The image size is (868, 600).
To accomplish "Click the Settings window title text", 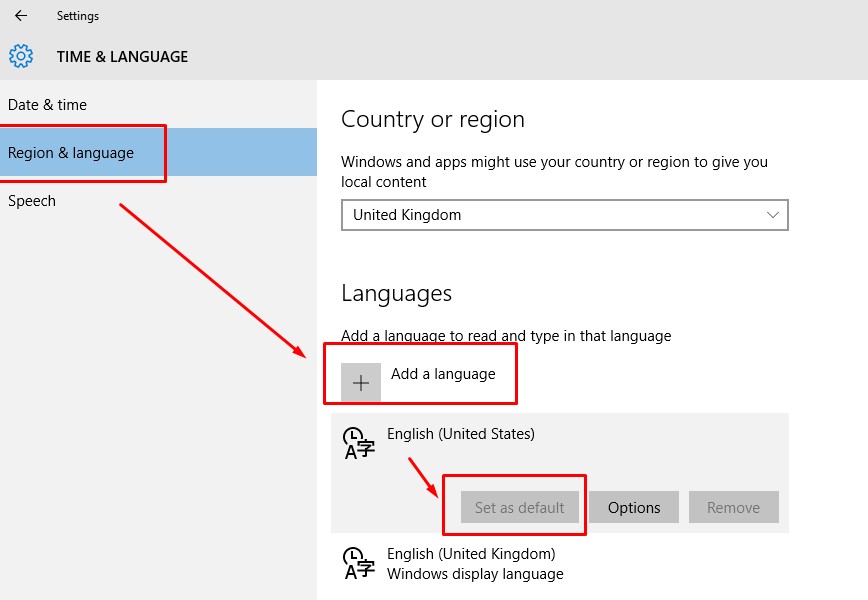I will [x=78, y=16].
